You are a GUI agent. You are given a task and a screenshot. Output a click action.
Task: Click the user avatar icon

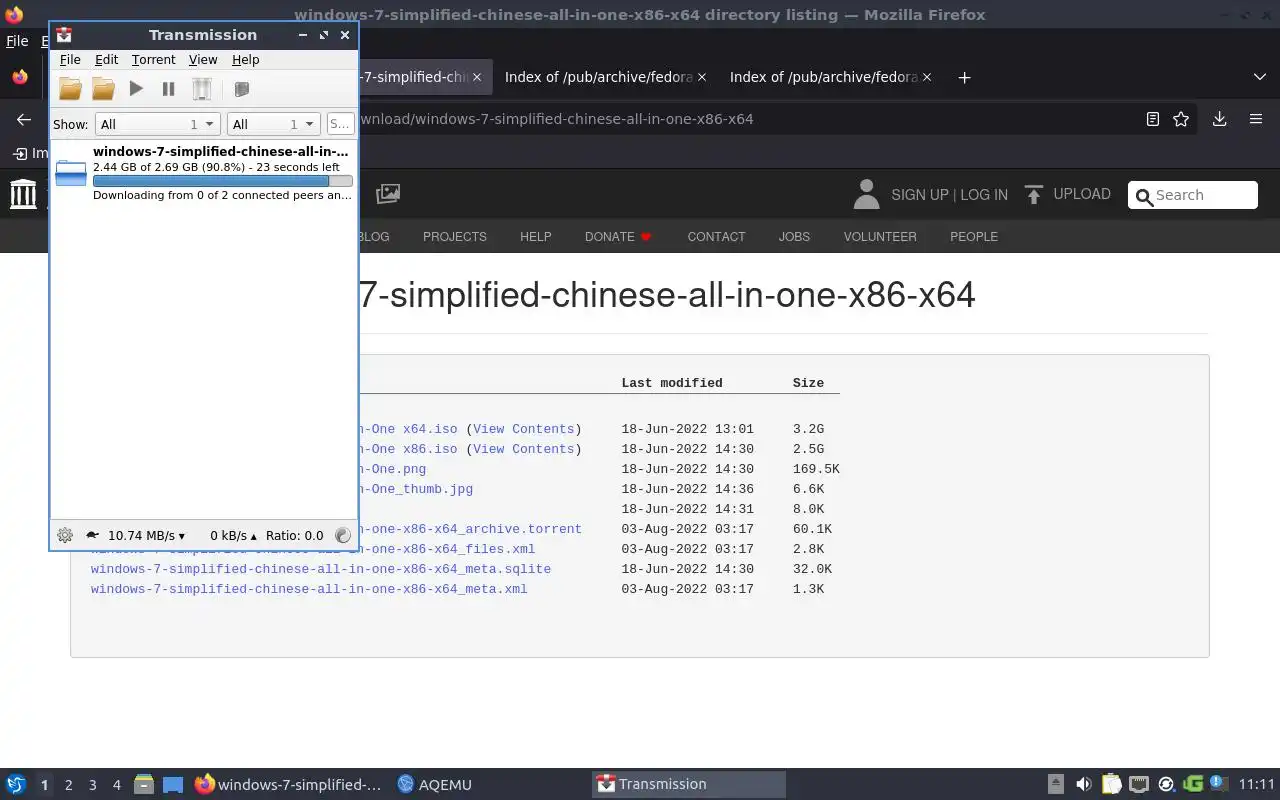[866, 194]
